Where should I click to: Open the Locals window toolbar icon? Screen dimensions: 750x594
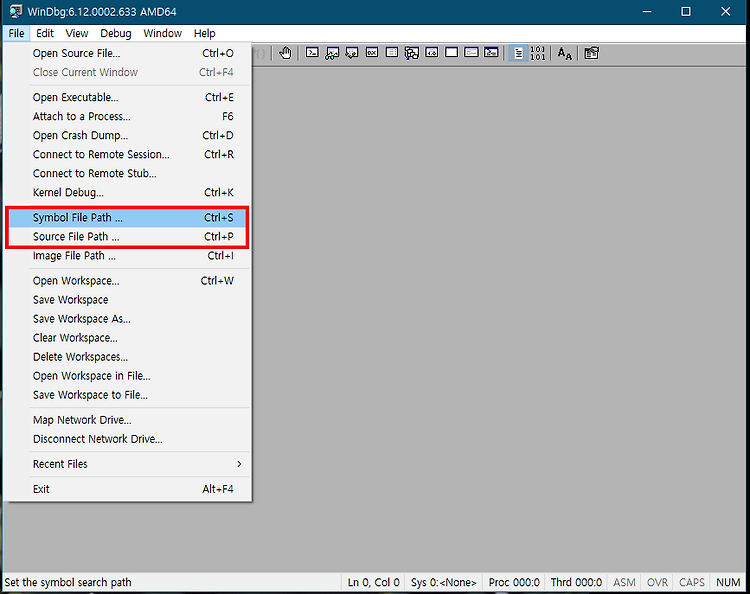pyautogui.click(x=352, y=53)
